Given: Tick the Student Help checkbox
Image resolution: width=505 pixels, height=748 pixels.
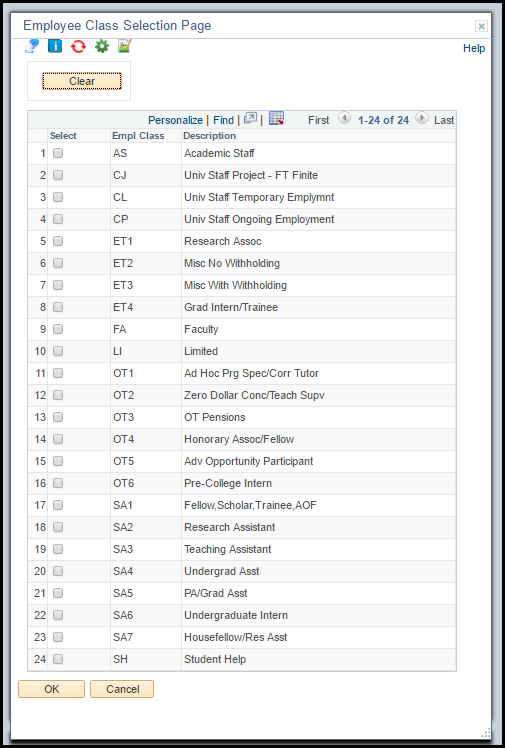Looking at the screenshot, I should tap(58, 659).
